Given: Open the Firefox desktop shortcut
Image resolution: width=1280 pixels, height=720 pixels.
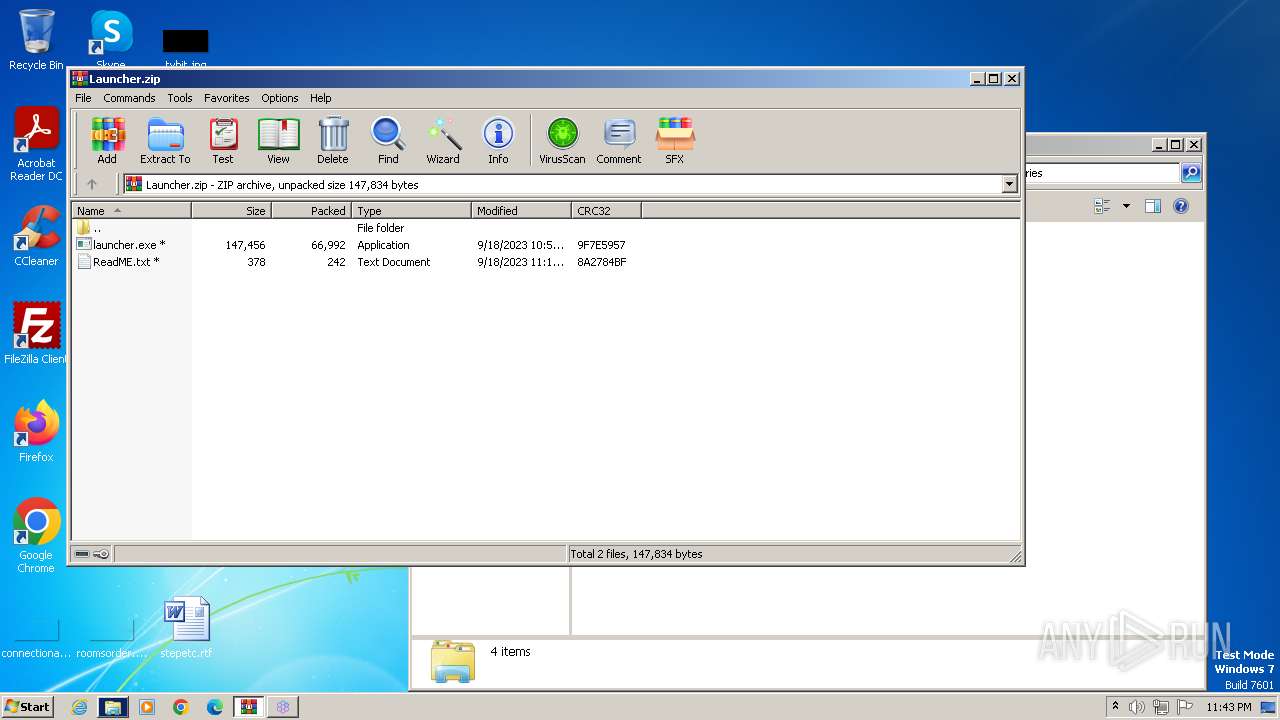Looking at the screenshot, I should click(x=36, y=432).
